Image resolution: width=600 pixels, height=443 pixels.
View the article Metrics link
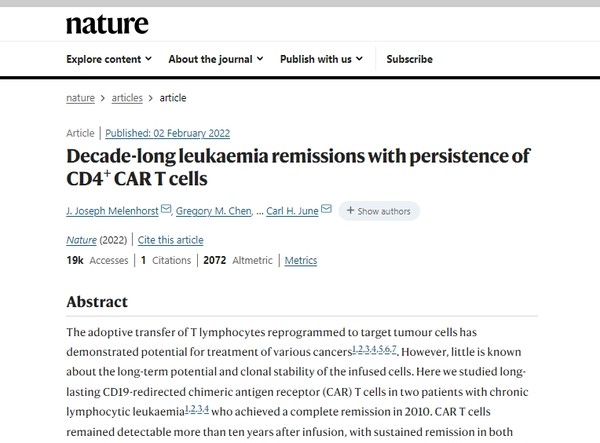(301, 261)
